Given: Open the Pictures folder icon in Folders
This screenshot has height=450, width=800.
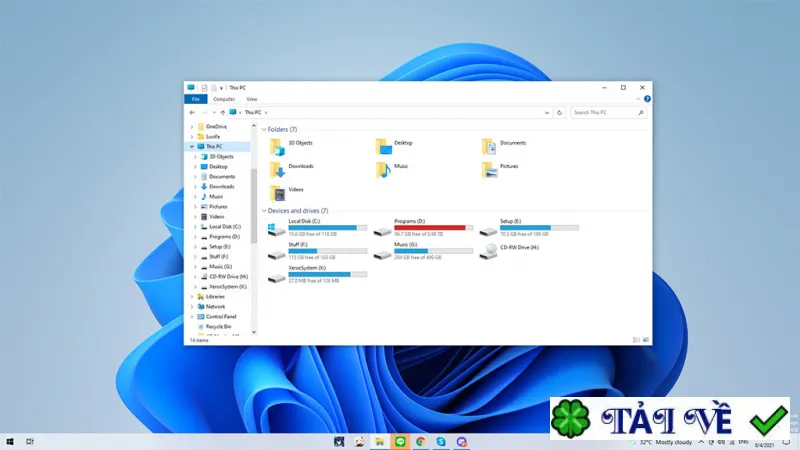Looking at the screenshot, I should (489, 170).
